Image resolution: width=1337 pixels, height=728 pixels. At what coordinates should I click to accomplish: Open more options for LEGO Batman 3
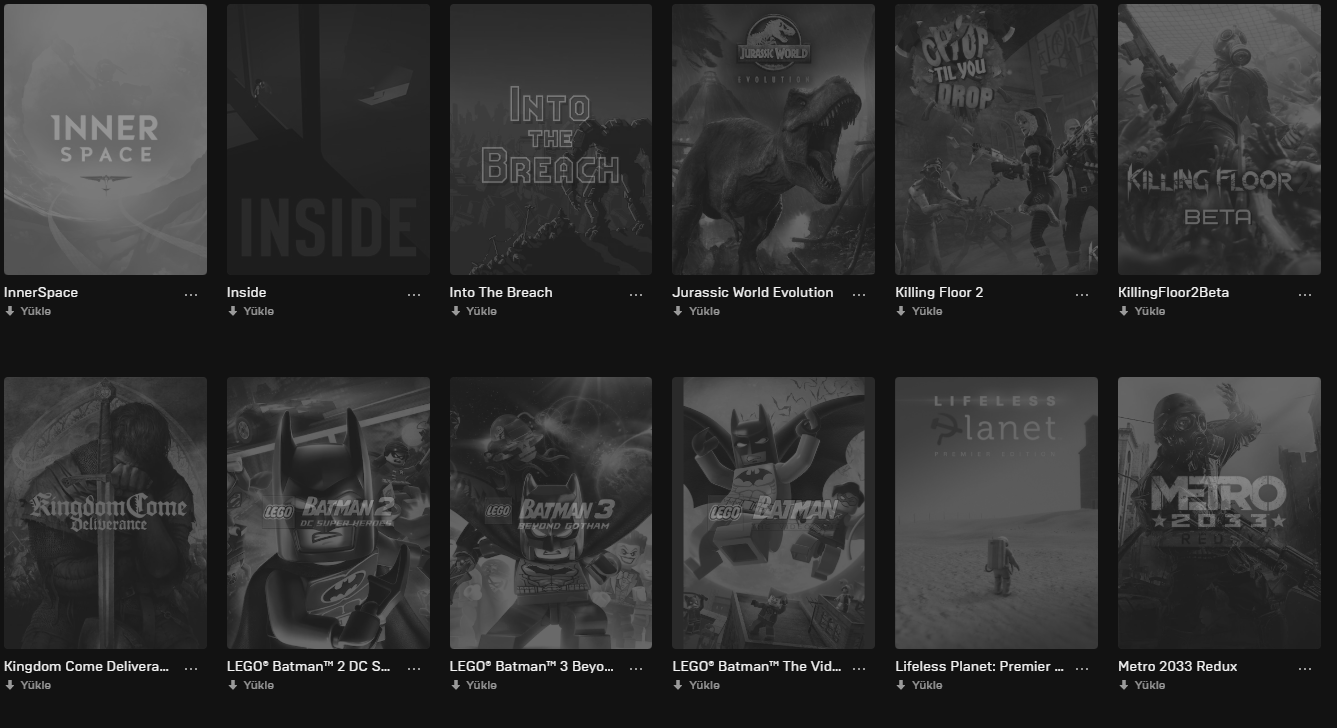click(x=637, y=668)
